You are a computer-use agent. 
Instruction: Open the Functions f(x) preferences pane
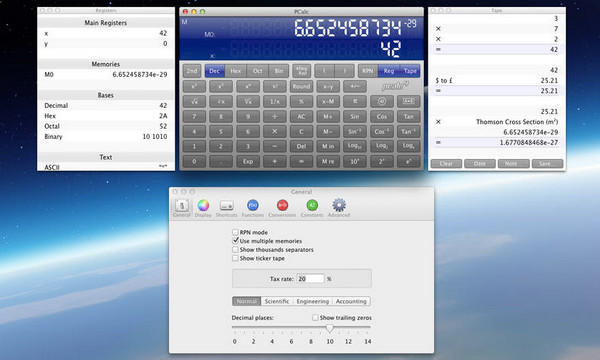[x=253, y=208]
